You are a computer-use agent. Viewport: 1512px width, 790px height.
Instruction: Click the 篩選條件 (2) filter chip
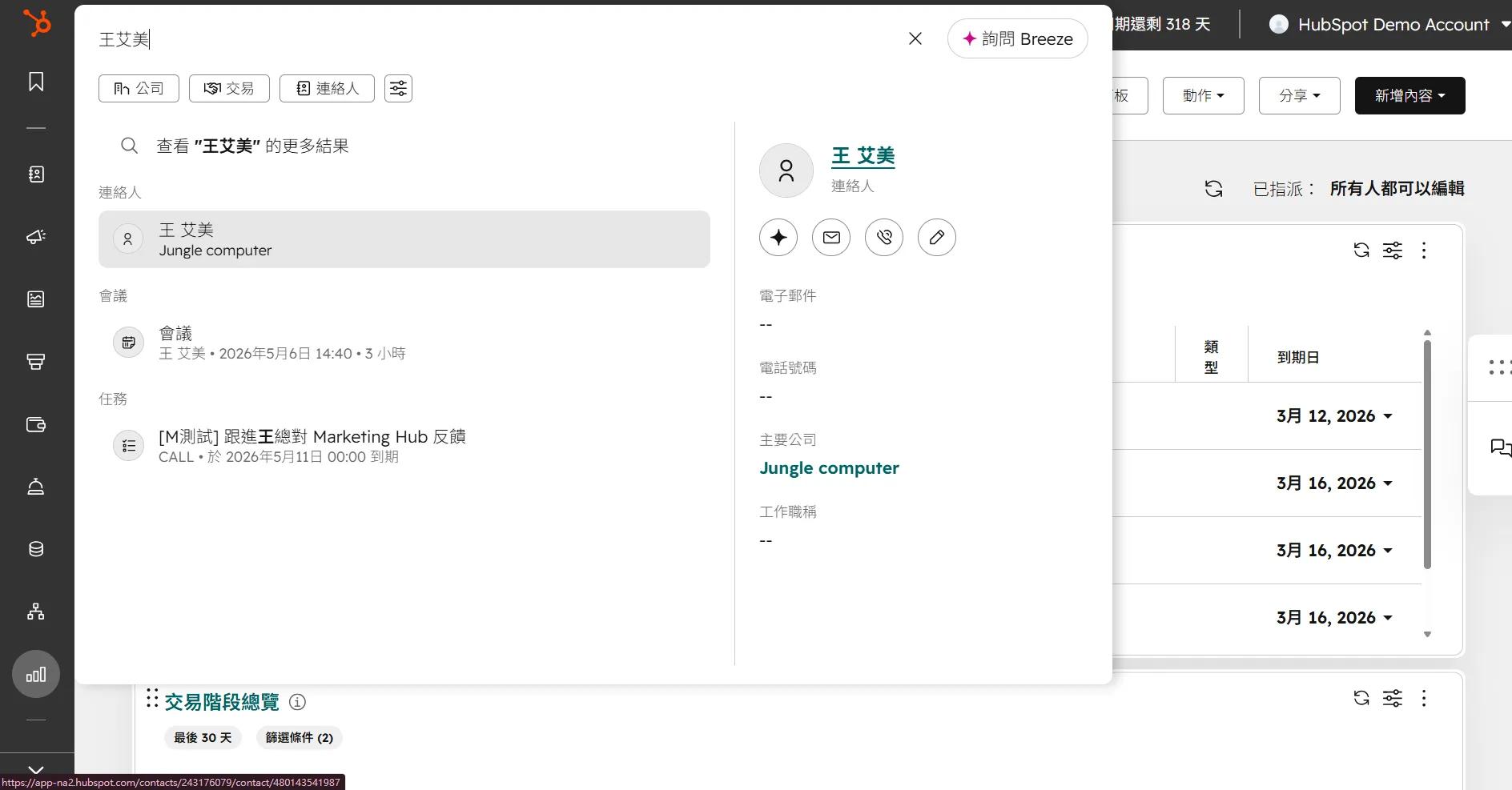pyautogui.click(x=300, y=737)
